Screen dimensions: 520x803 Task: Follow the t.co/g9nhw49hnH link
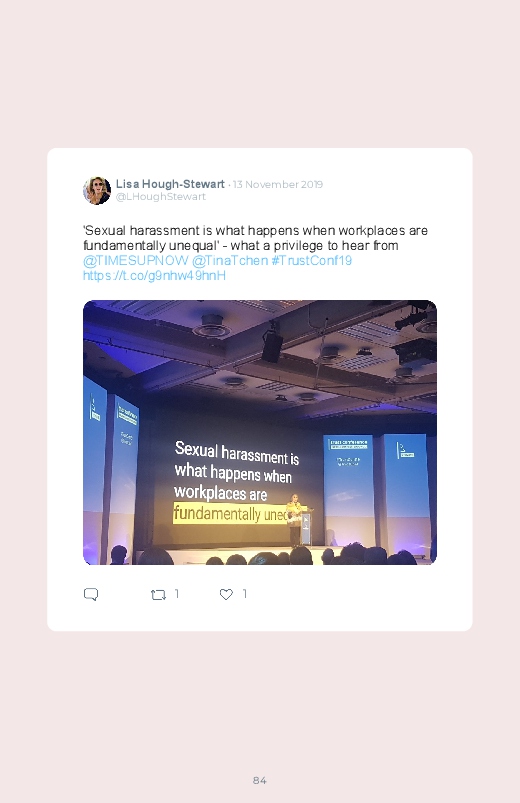point(154,276)
